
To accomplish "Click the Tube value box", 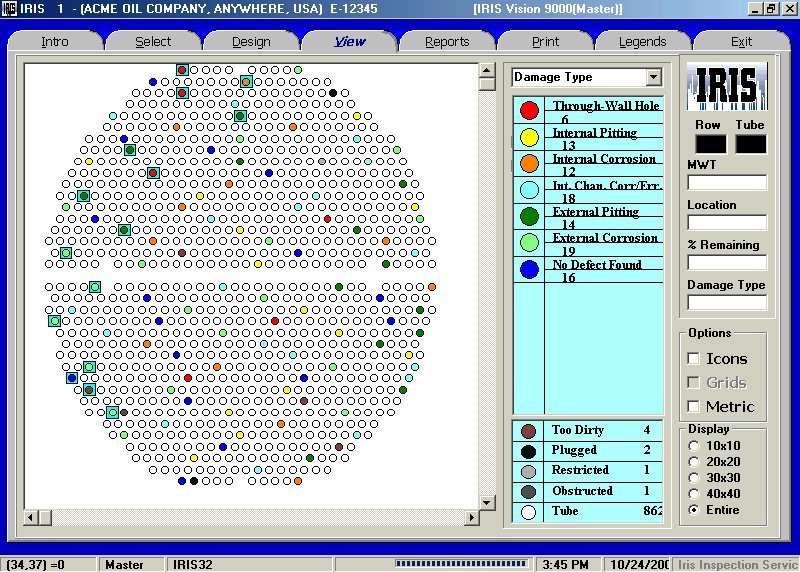I will pos(751,144).
